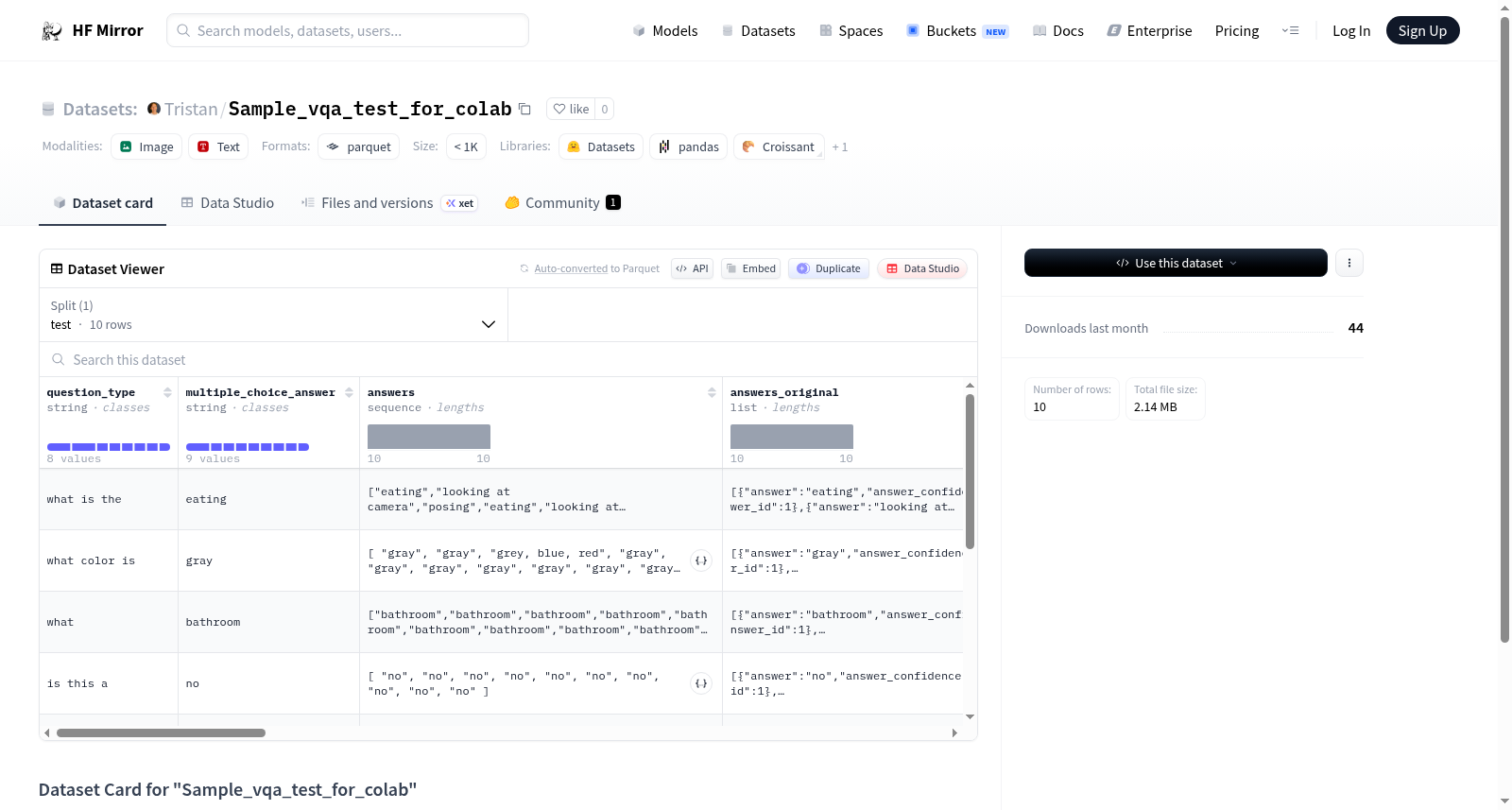Click the Dataset Viewer table icon
1512x810 pixels.
click(x=57, y=269)
